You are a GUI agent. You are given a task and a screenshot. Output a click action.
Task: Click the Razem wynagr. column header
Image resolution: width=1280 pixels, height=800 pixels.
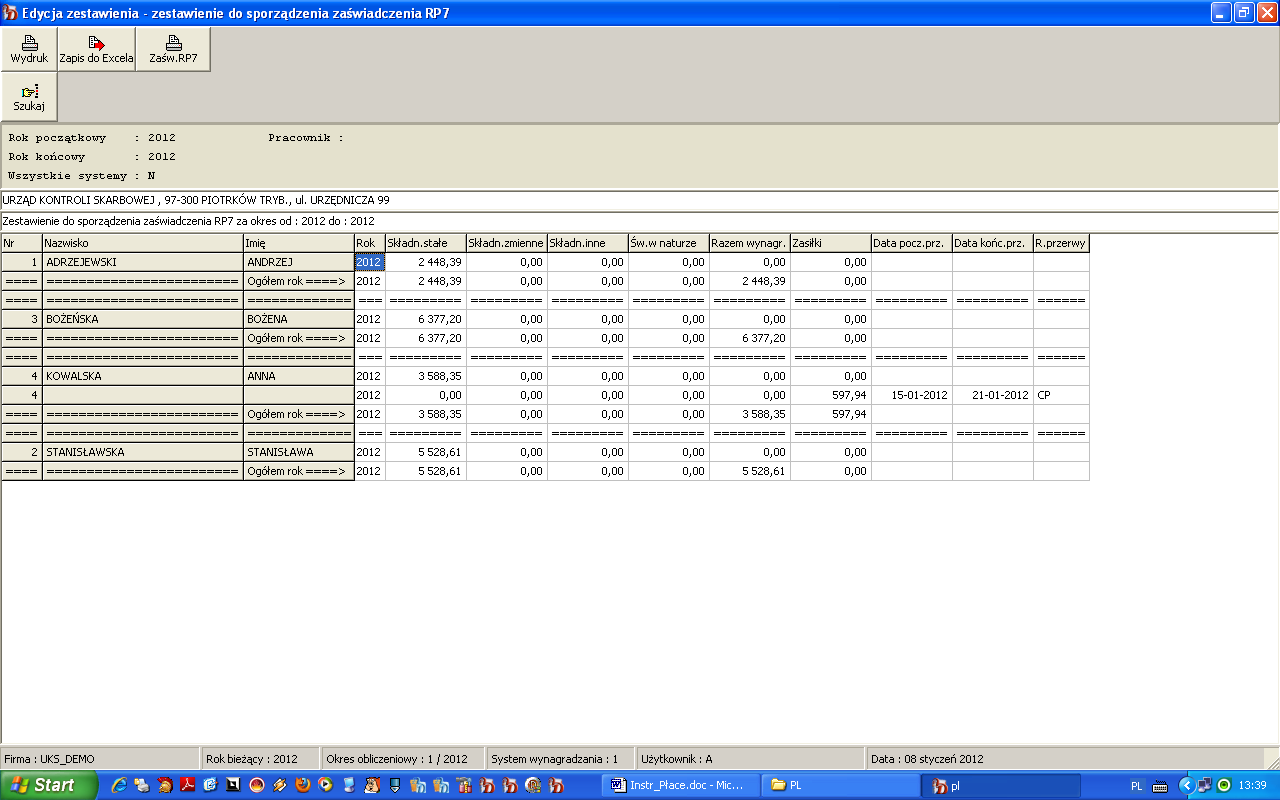point(750,243)
